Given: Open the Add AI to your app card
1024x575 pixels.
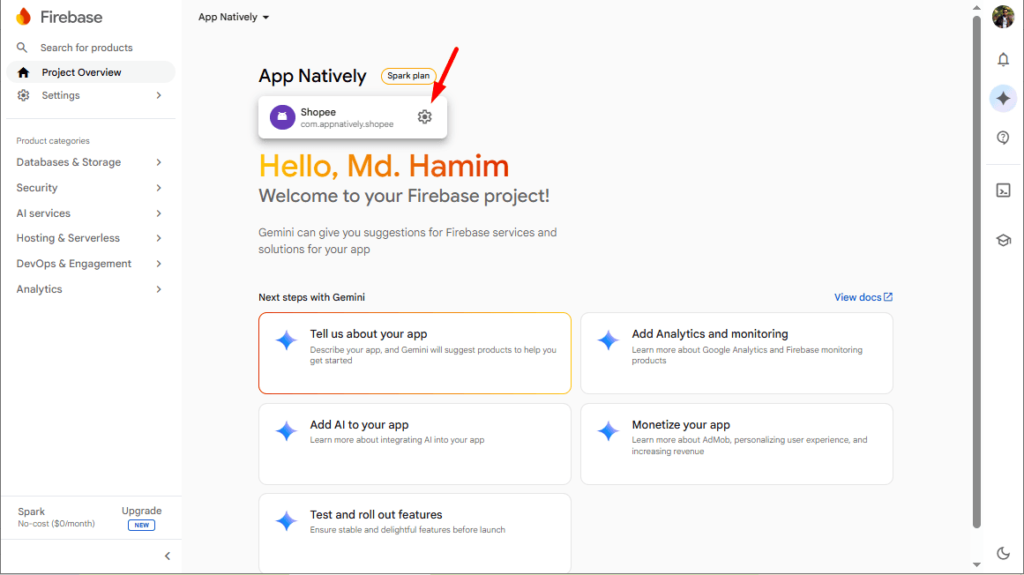Looking at the screenshot, I should click(415, 444).
